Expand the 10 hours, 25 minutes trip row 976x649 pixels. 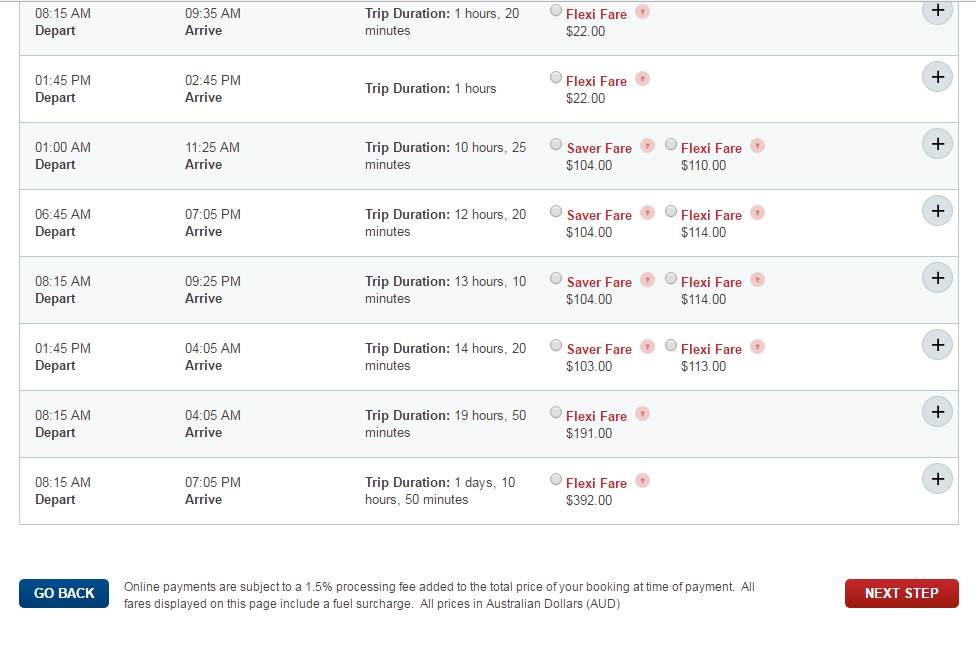click(x=937, y=144)
